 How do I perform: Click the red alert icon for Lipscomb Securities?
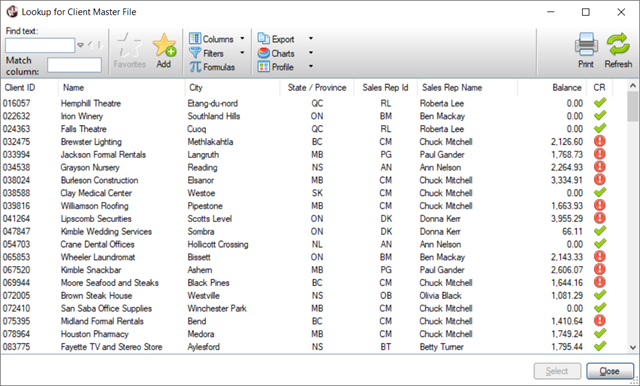tap(600, 218)
